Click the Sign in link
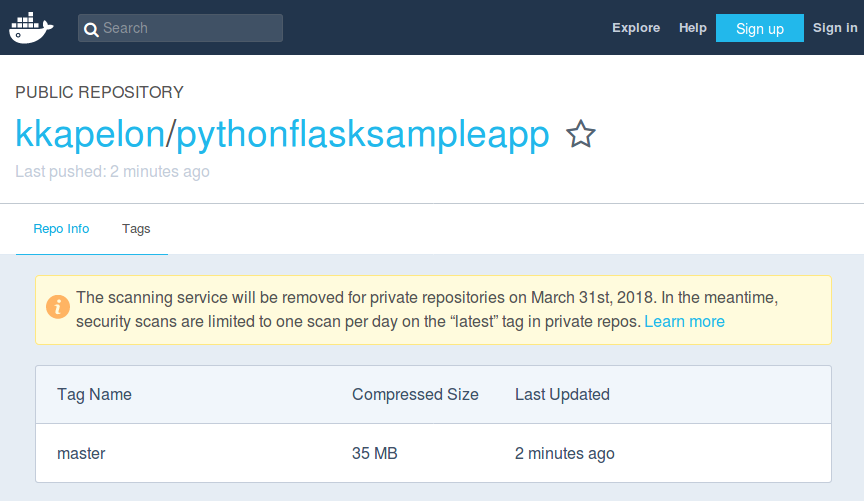Image resolution: width=864 pixels, height=501 pixels. click(x=835, y=28)
